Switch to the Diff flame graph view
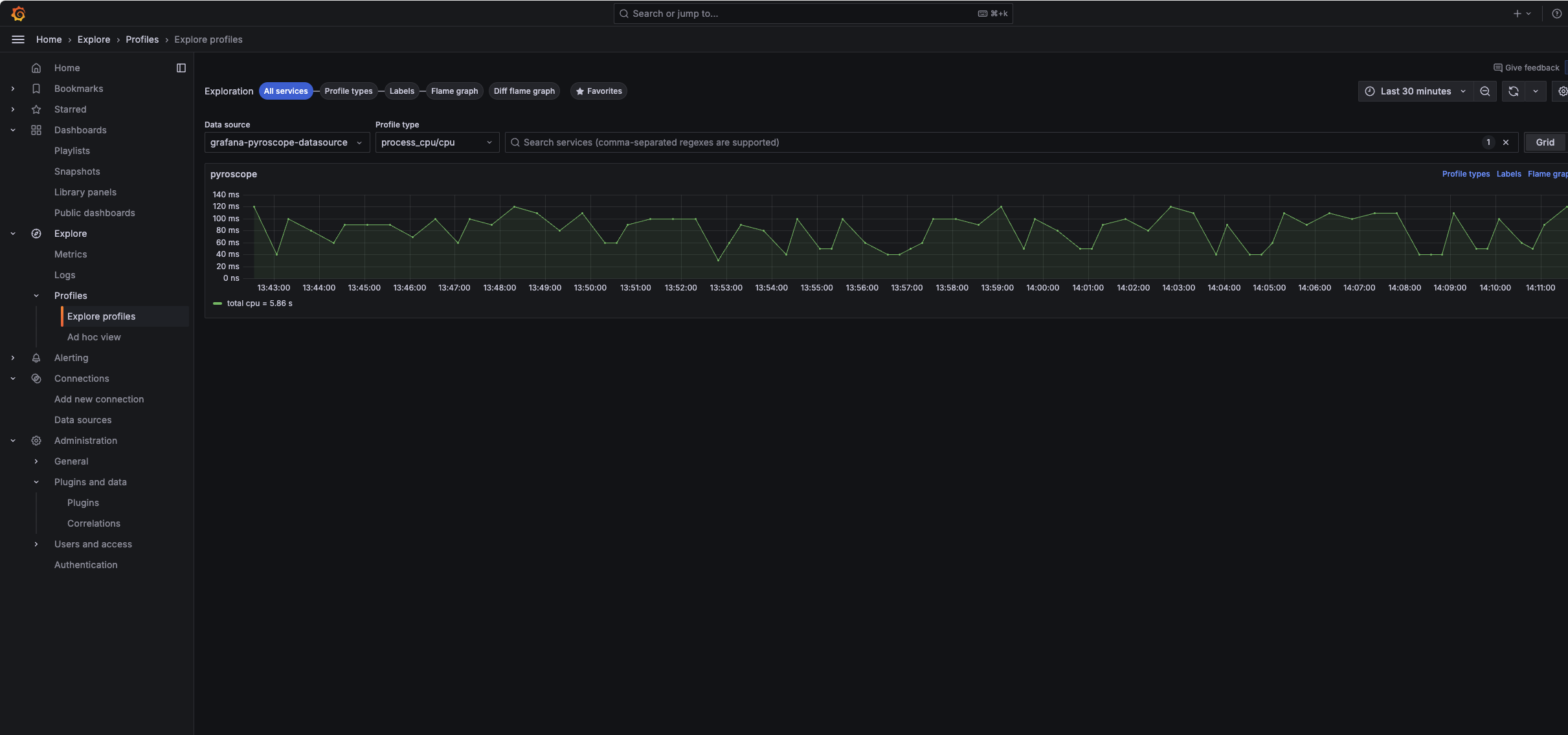This screenshot has width=1568, height=735. 524,91
